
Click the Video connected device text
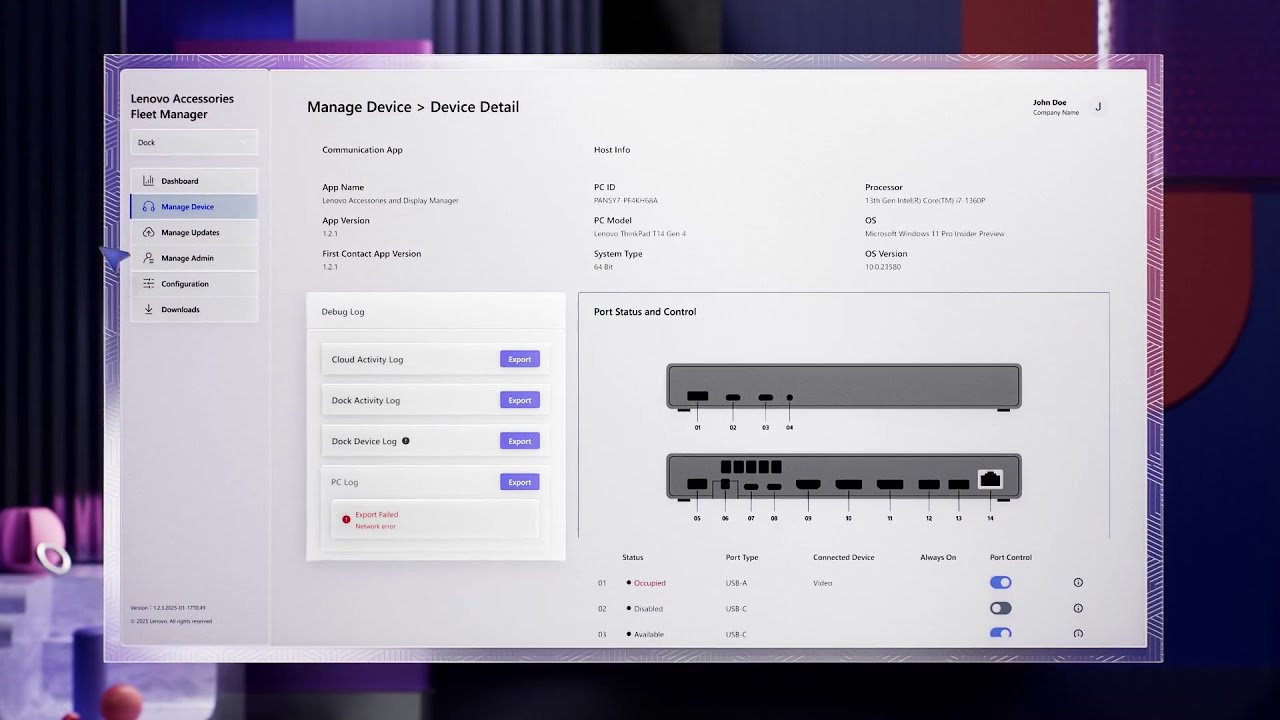(822, 583)
